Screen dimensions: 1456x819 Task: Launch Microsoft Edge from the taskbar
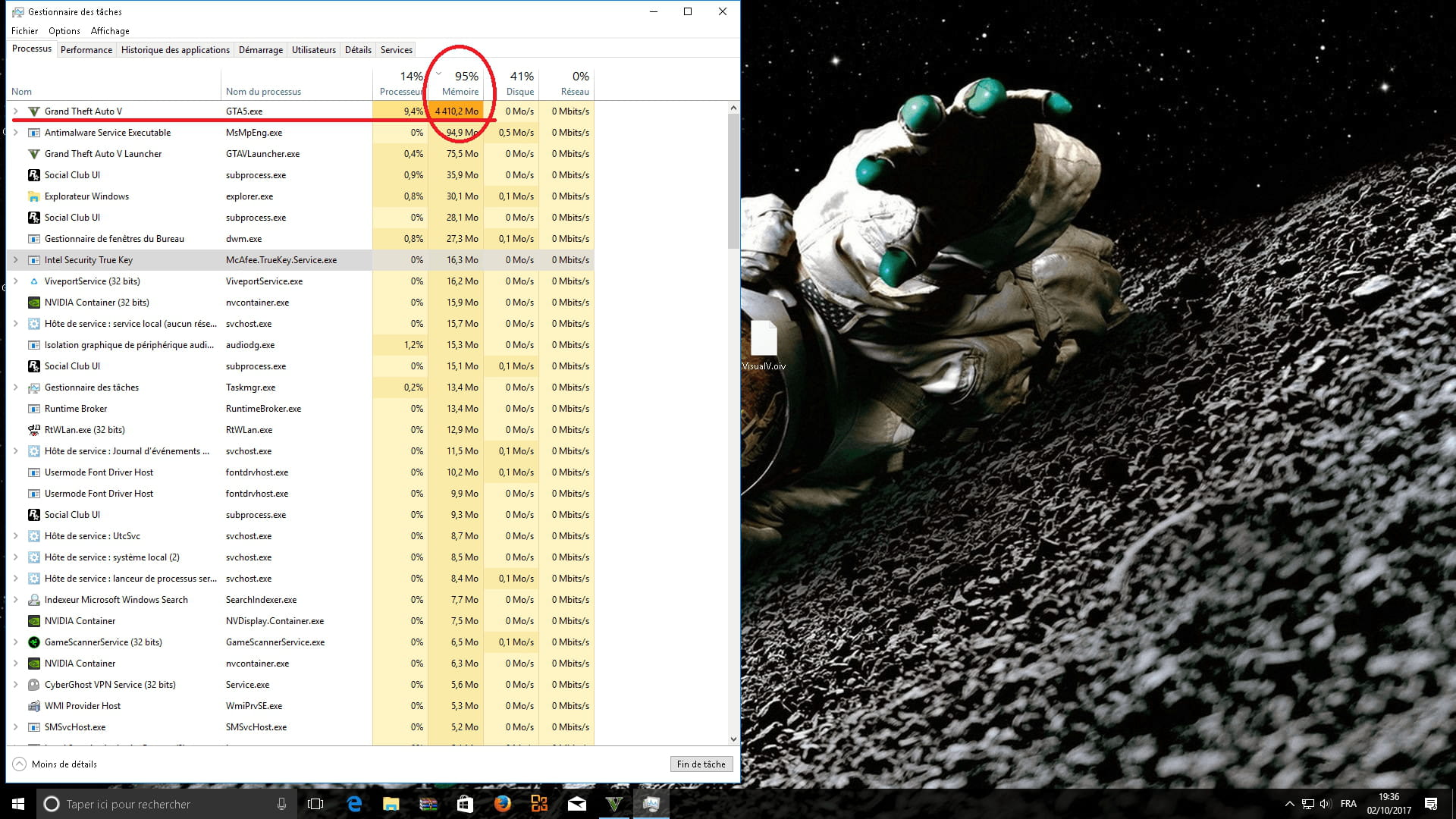pos(354,804)
